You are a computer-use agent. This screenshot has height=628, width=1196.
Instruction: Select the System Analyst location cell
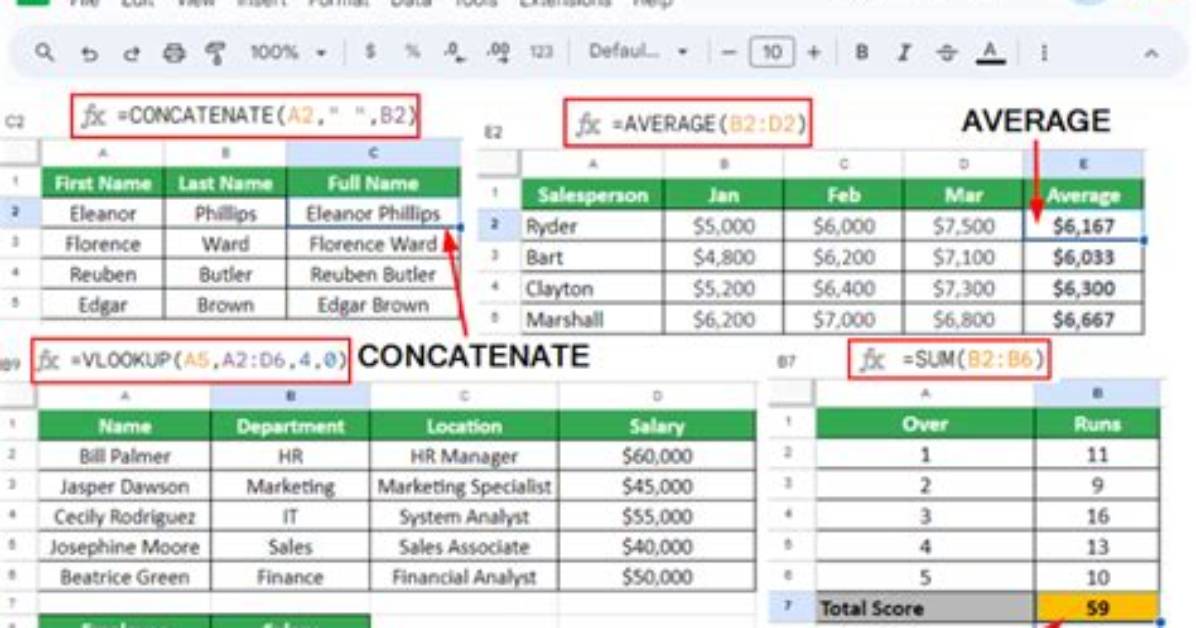tap(464, 517)
